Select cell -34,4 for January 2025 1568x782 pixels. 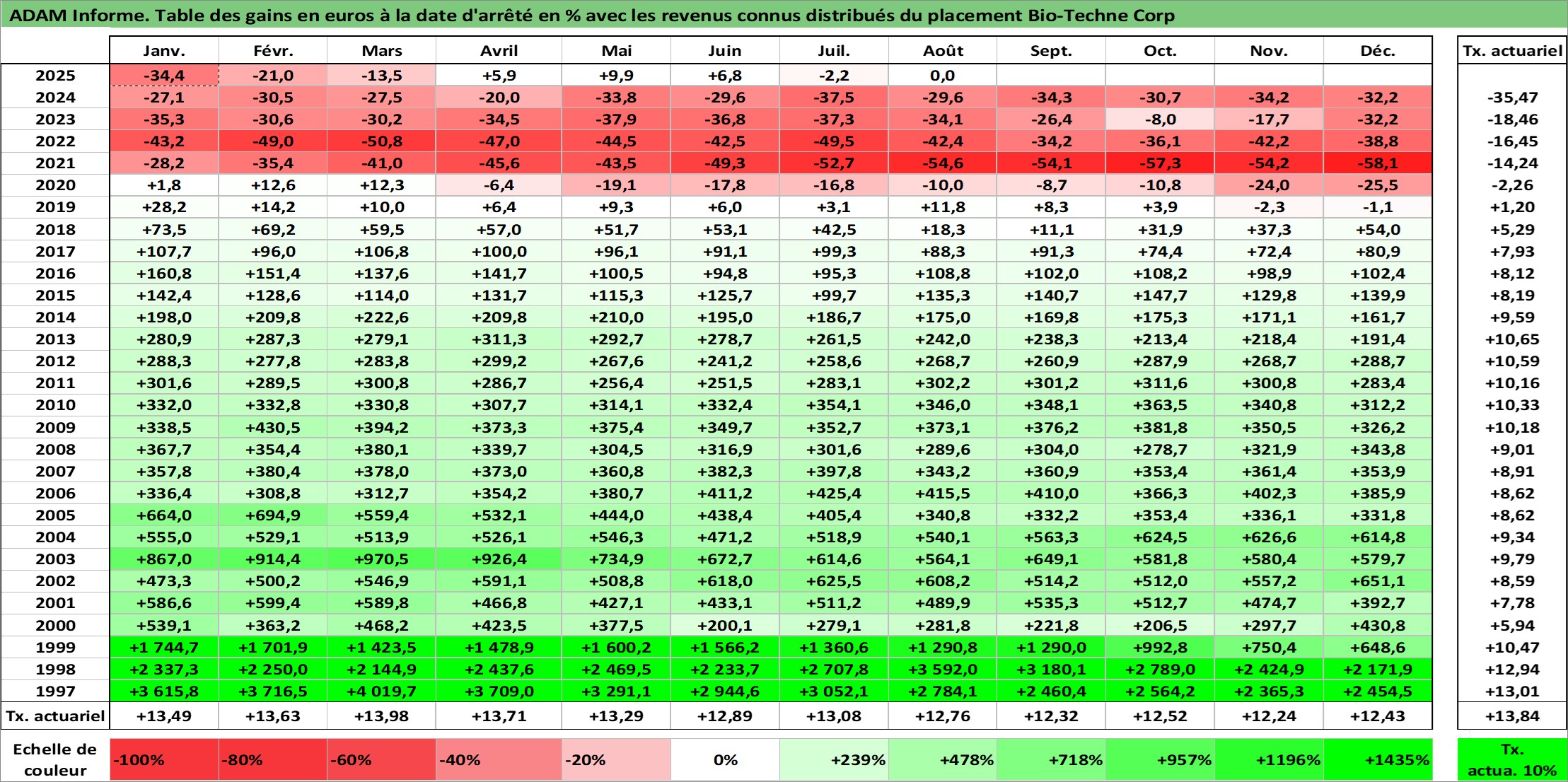(x=164, y=76)
